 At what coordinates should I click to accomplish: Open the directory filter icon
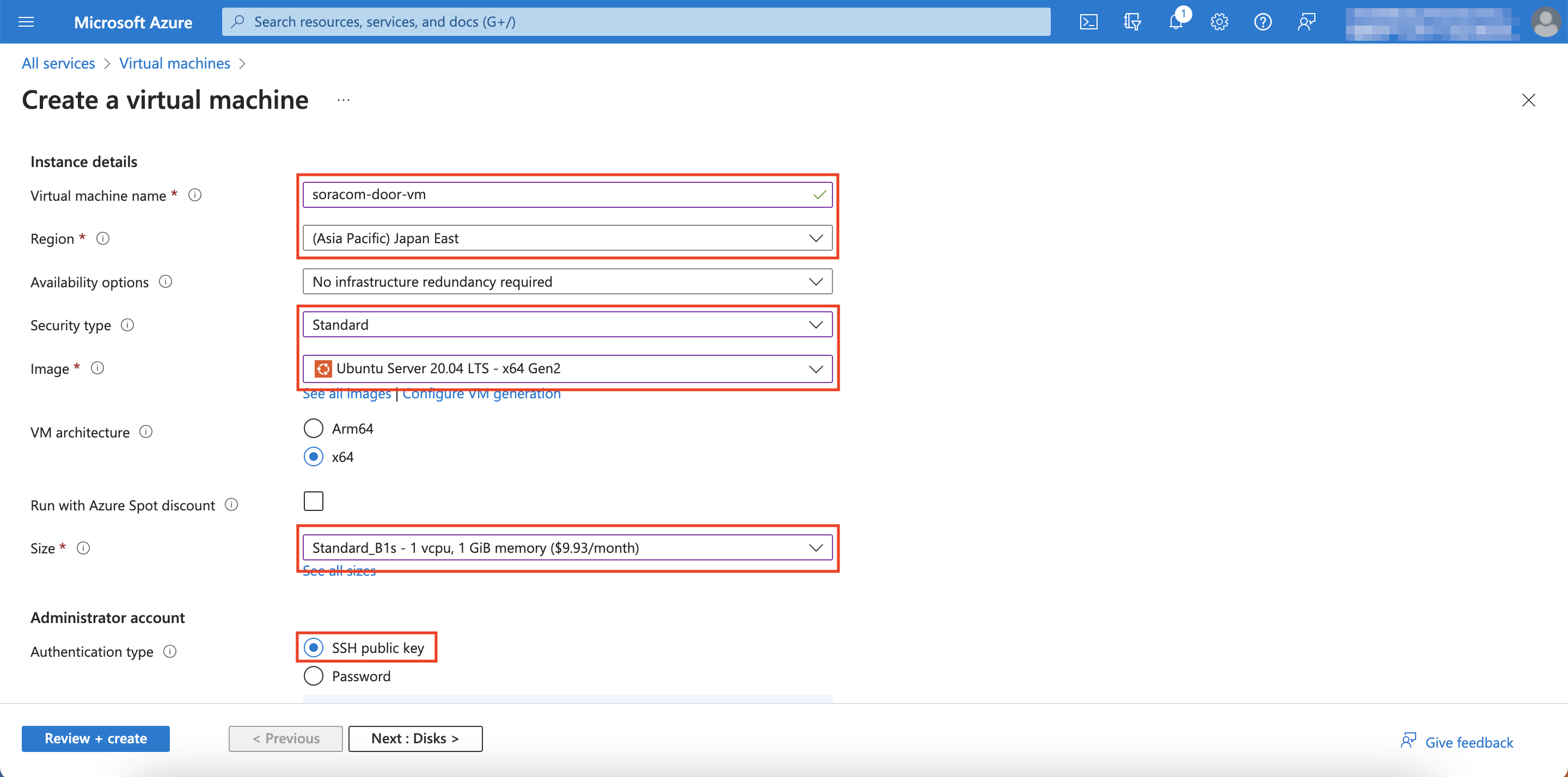[x=1132, y=21]
